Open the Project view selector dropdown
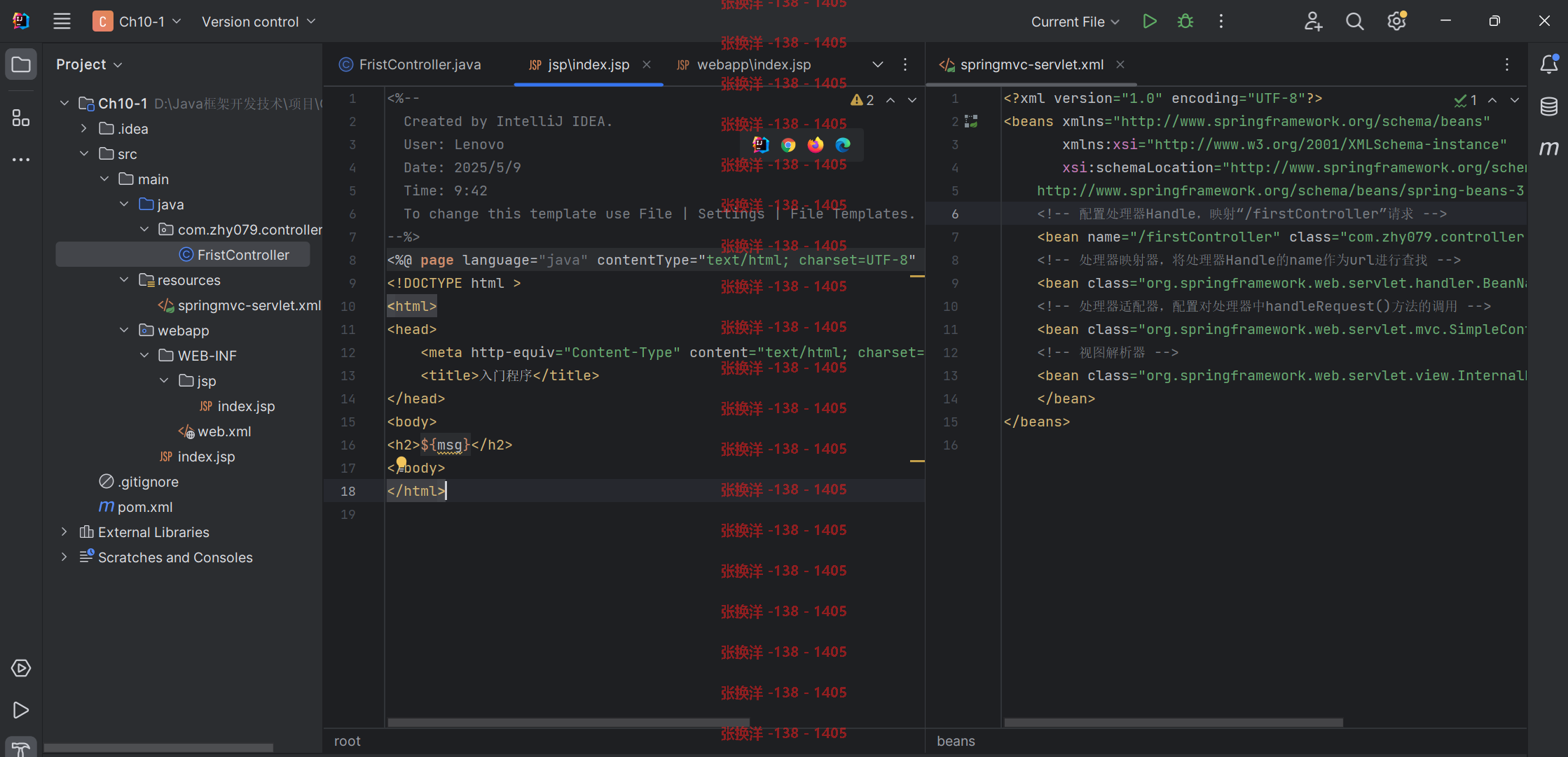This screenshot has height=757, width=1568. tap(89, 64)
